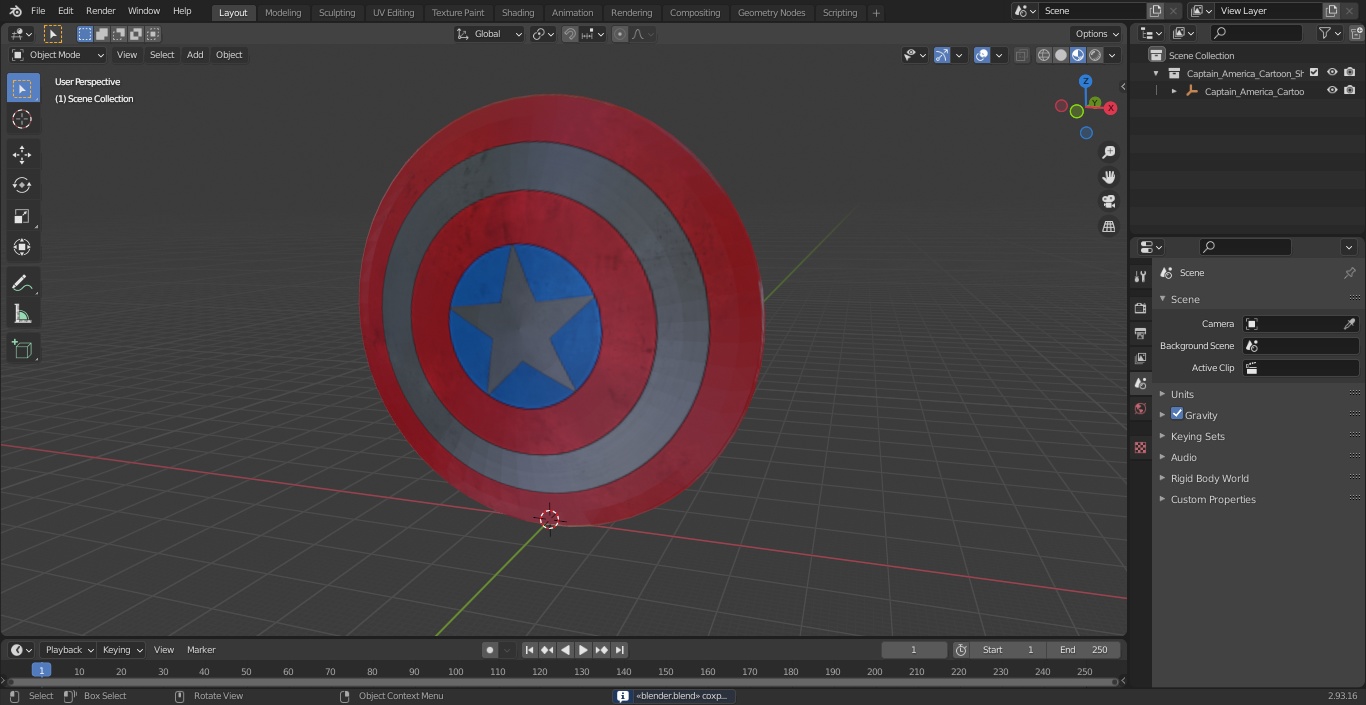Click the Blender logo menu icon

15,11
